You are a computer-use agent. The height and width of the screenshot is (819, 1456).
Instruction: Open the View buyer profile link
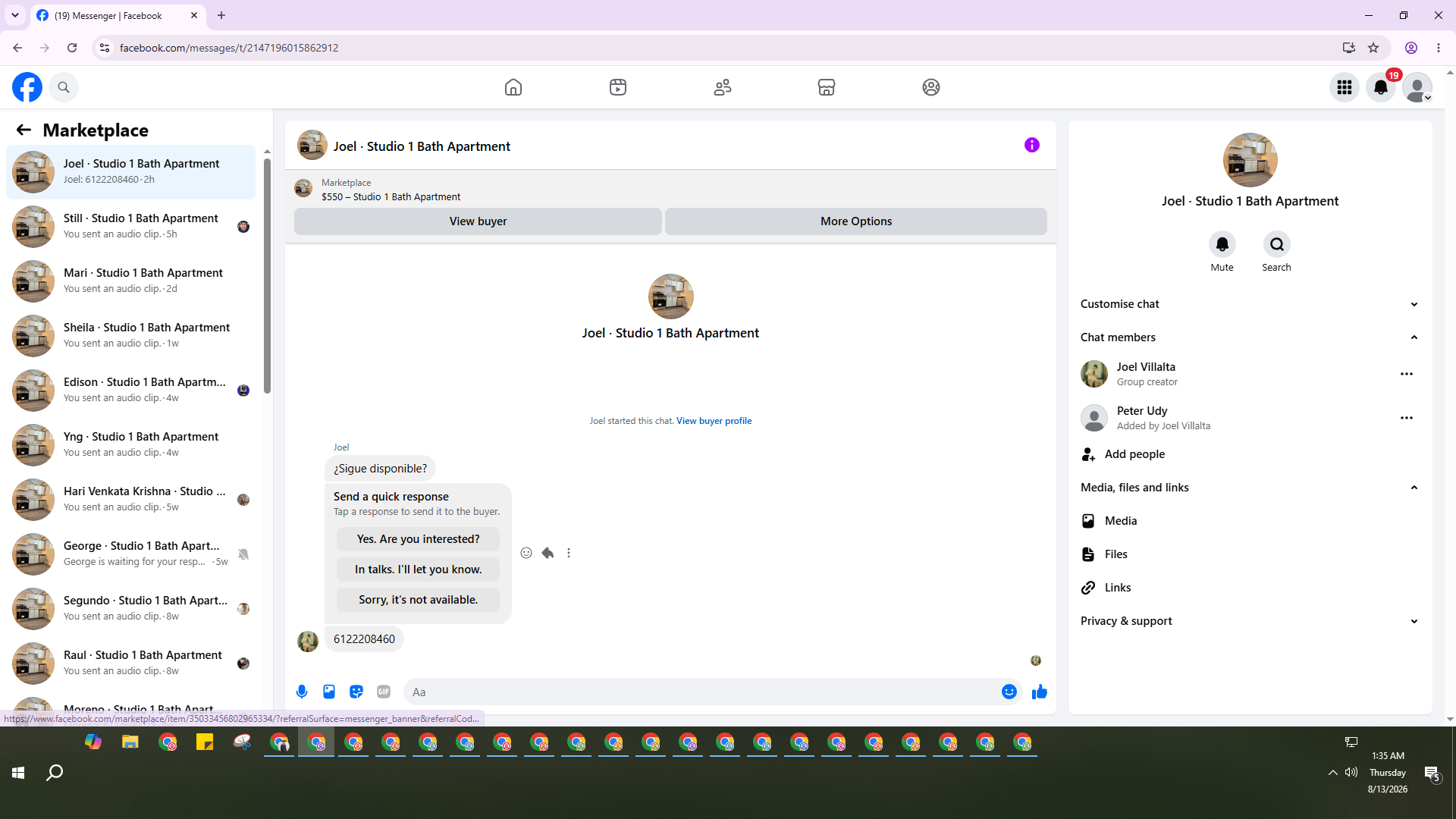coord(714,421)
